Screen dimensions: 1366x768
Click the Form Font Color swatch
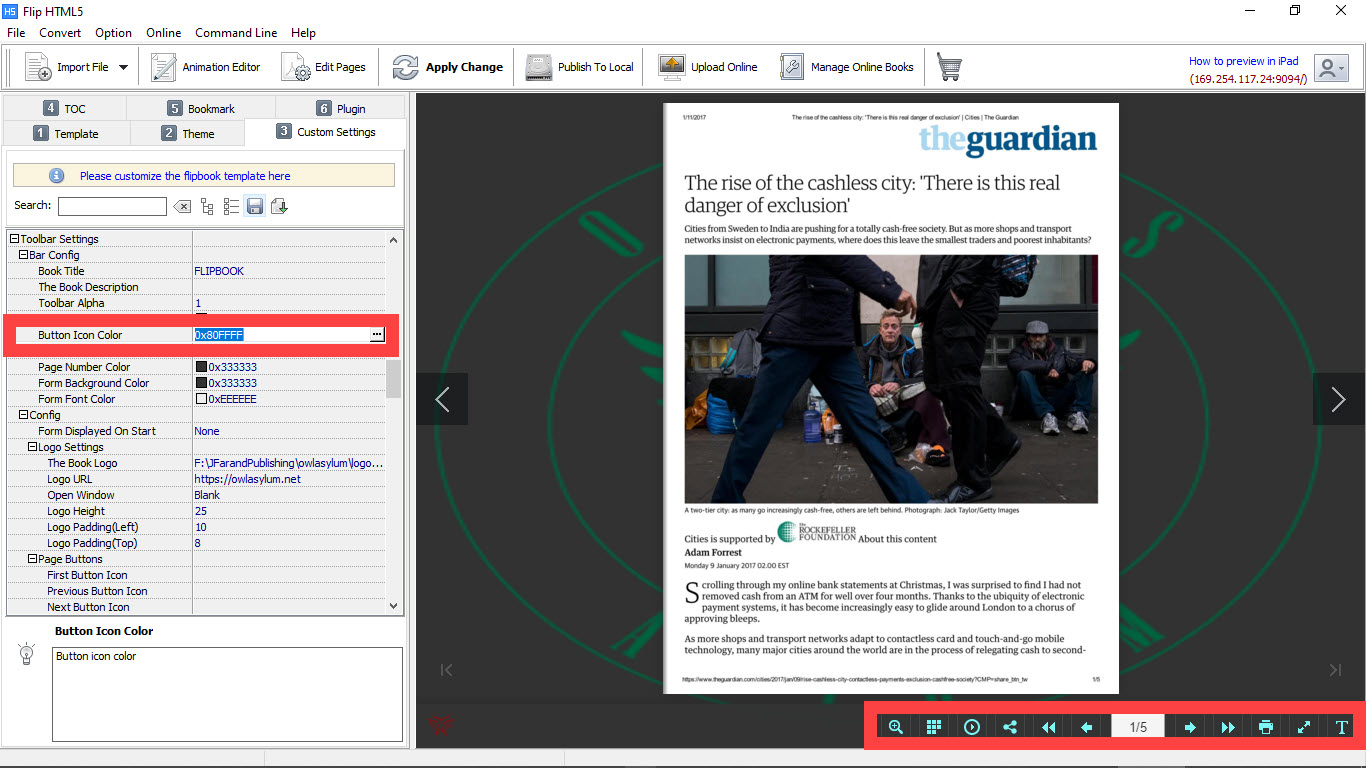click(x=201, y=399)
